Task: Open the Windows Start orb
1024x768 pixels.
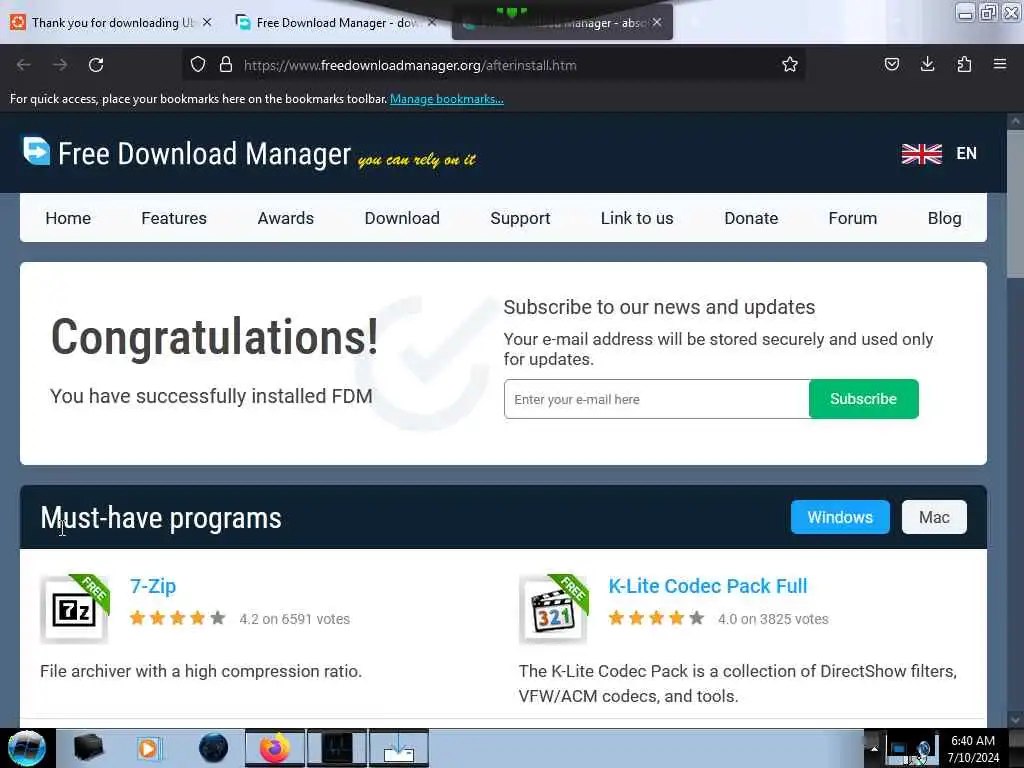Action: coord(26,748)
